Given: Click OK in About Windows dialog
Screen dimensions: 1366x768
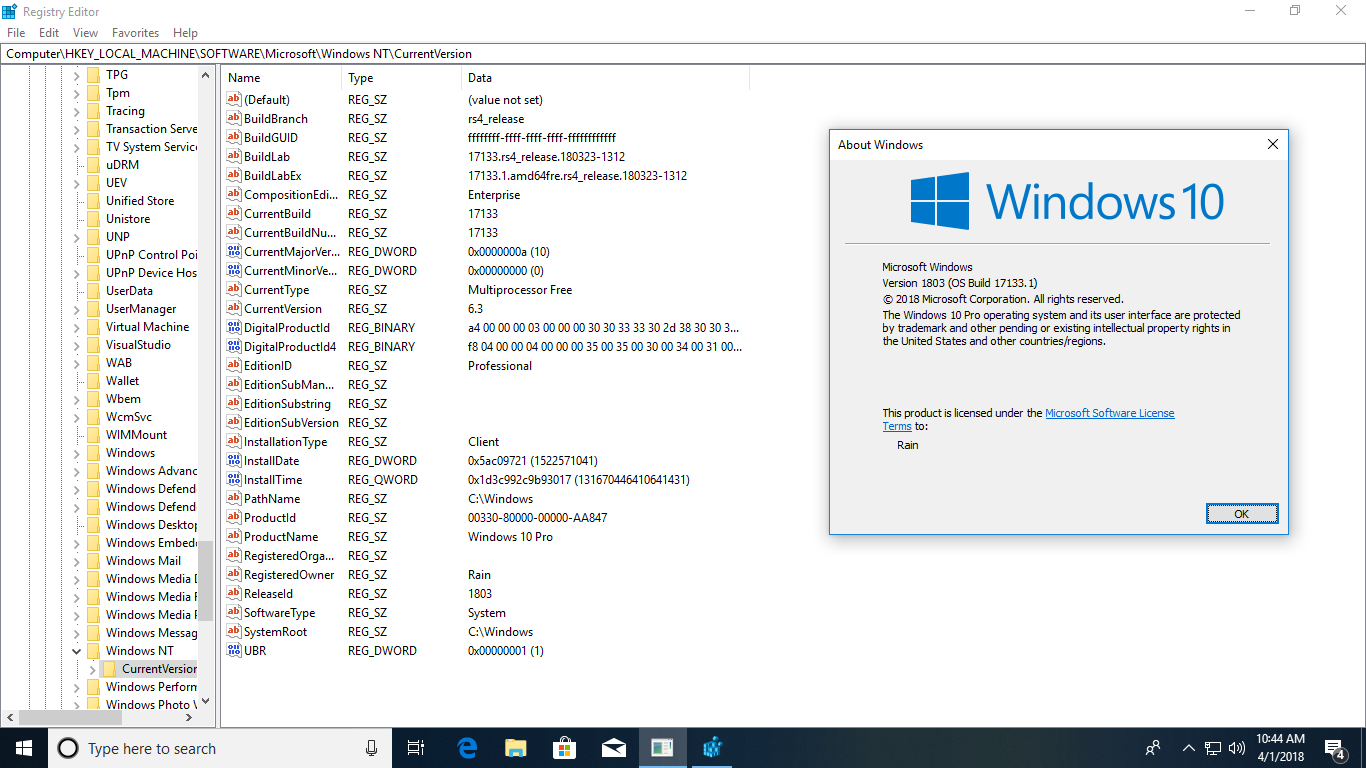Looking at the screenshot, I should pyautogui.click(x=1241, y=514).
